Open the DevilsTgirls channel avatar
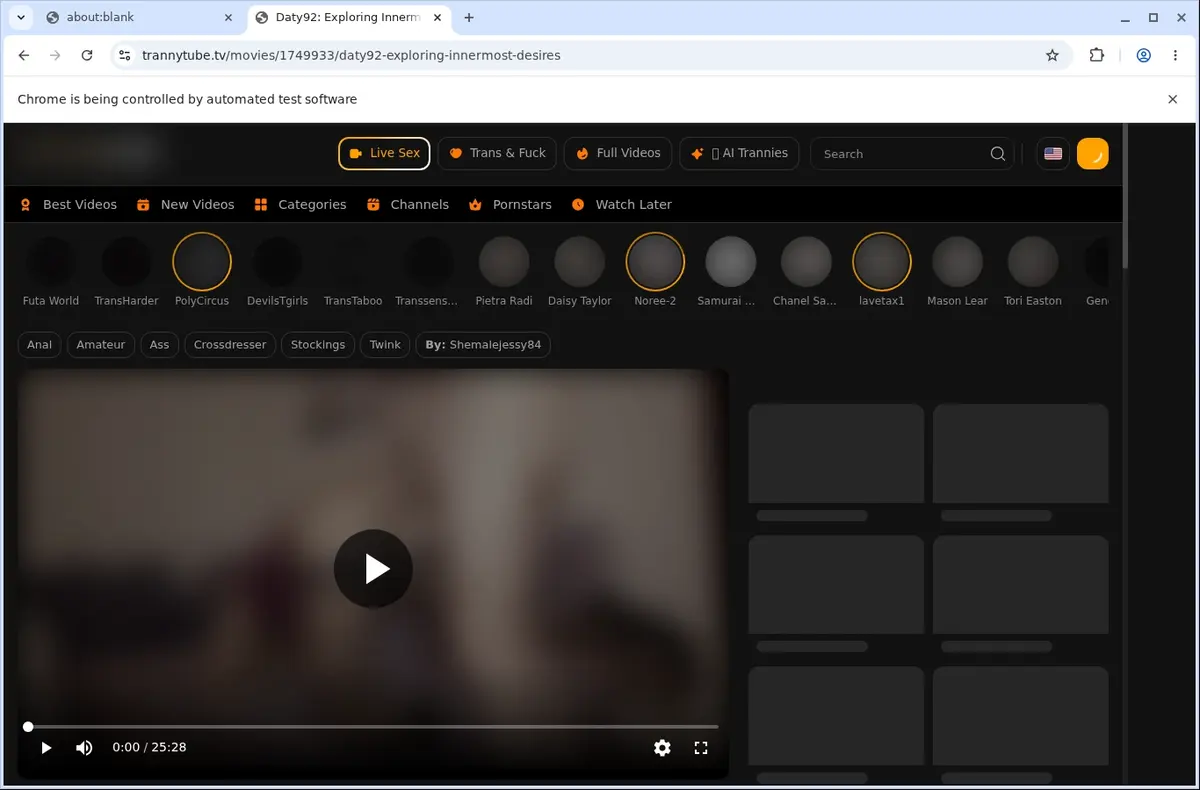This screenshot has height=790, width=1200. coord(277,262)
